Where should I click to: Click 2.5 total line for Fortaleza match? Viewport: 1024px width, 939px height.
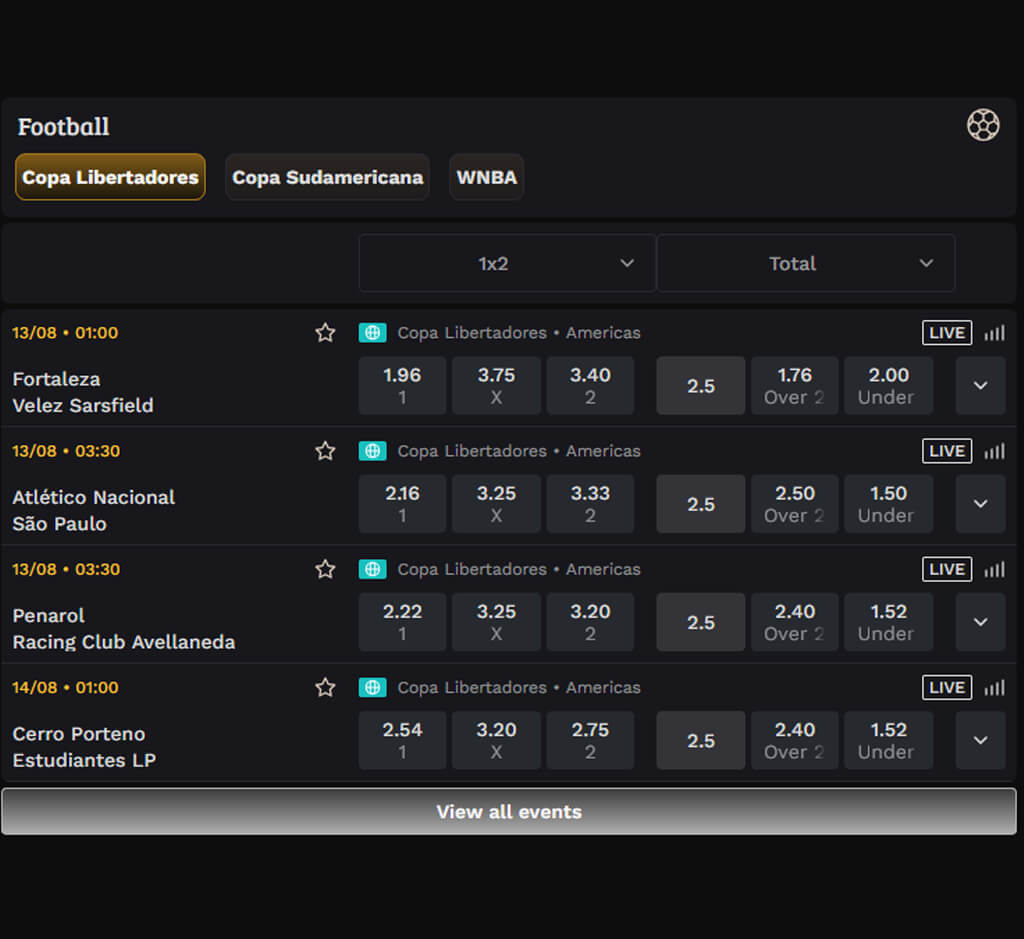pos(701,386)
